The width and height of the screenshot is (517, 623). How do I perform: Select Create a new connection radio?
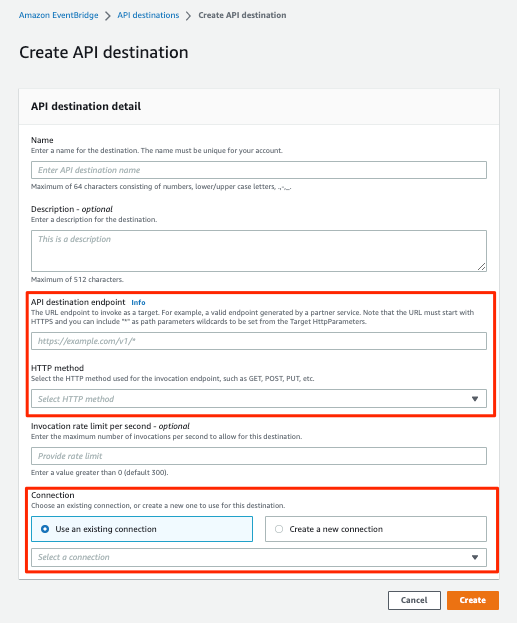click(279, 529)
